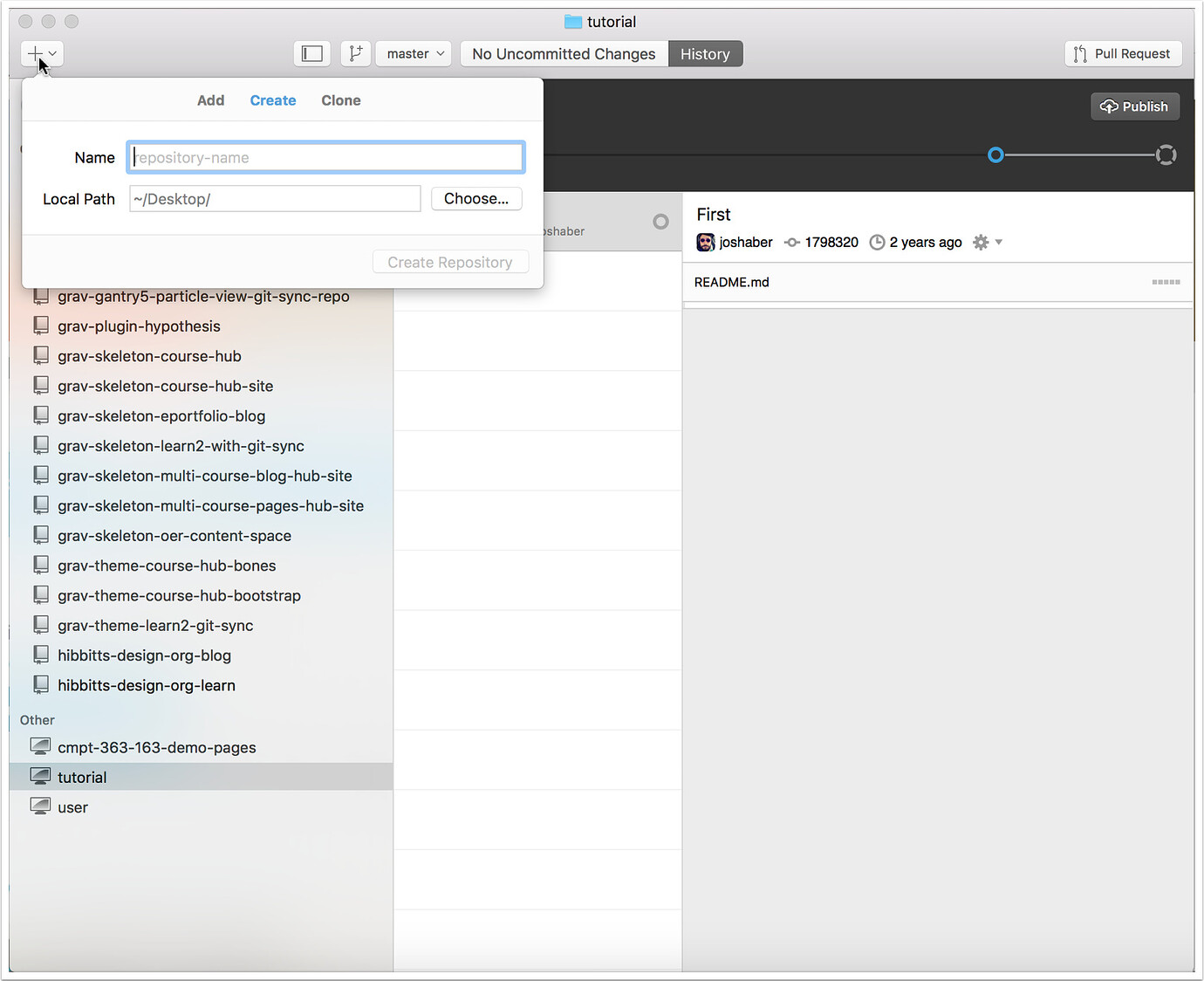The image size is (1204, 981).
Task: Click the commit hash icon showing 1798320
Action: tap(791, 242)
